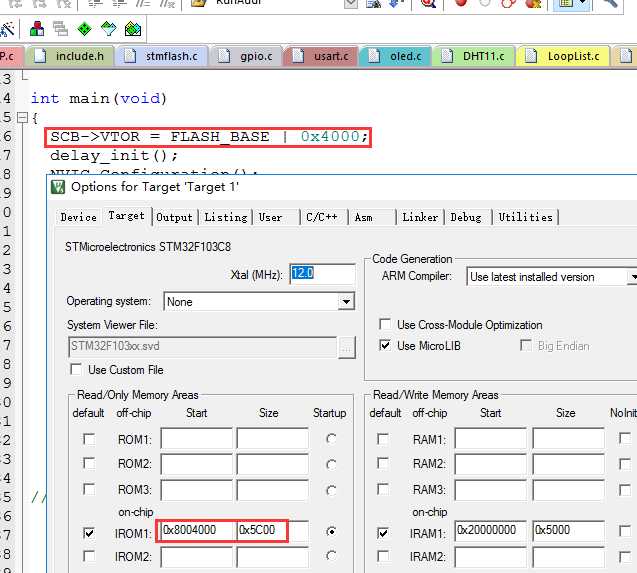Viewport: 637px width, 573px height.
Task: Click the RAM1 Start input field
Action: coord(491,438)
